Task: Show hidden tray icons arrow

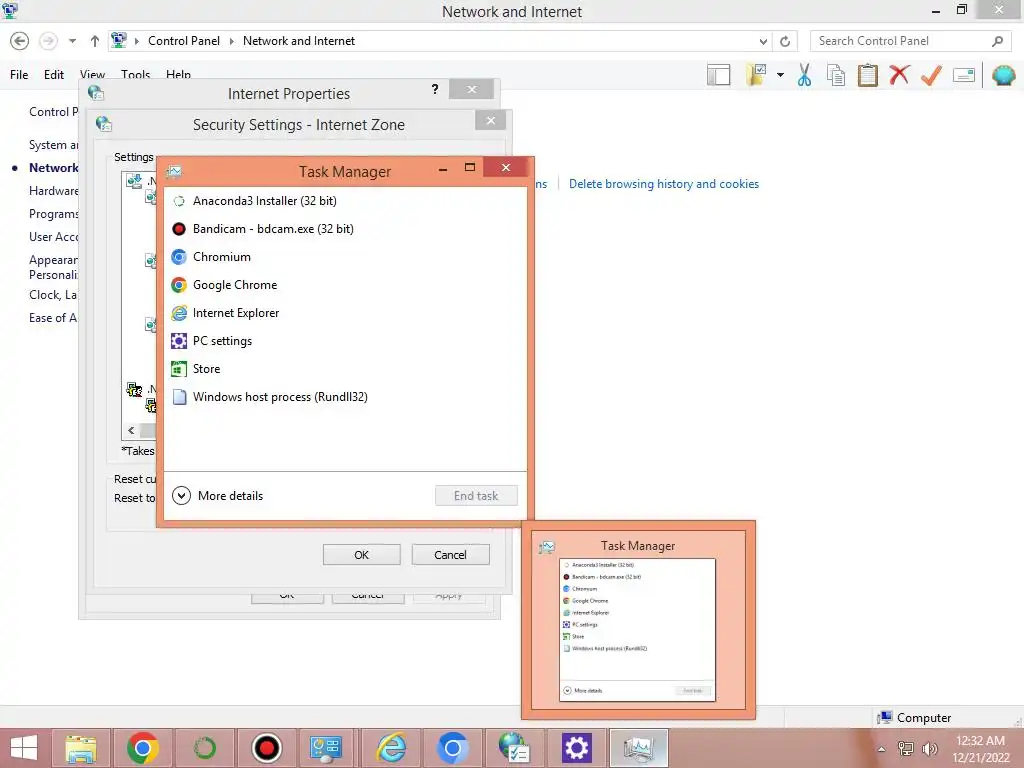Action: [x=882, y=749]
